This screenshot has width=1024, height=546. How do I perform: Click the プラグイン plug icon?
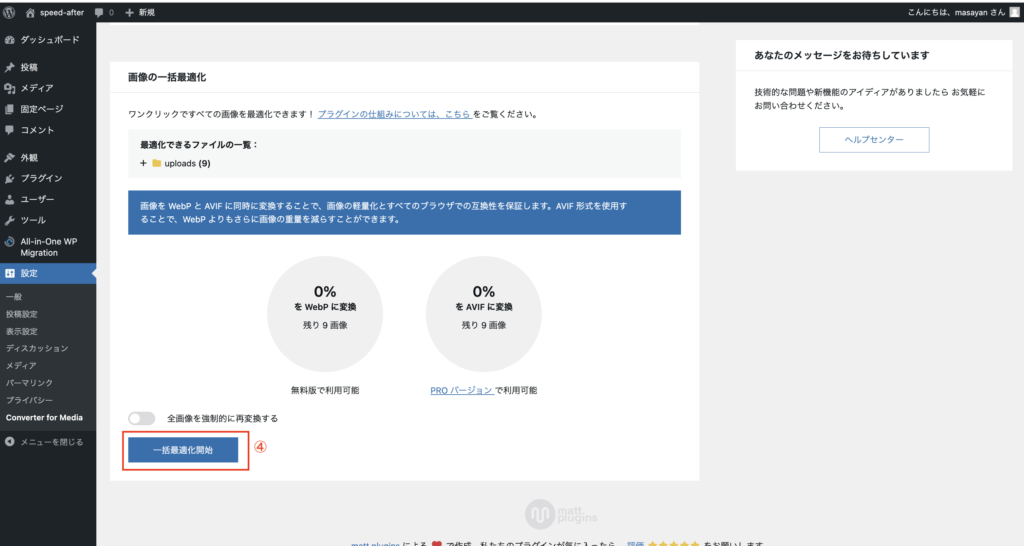click(9, 178)
